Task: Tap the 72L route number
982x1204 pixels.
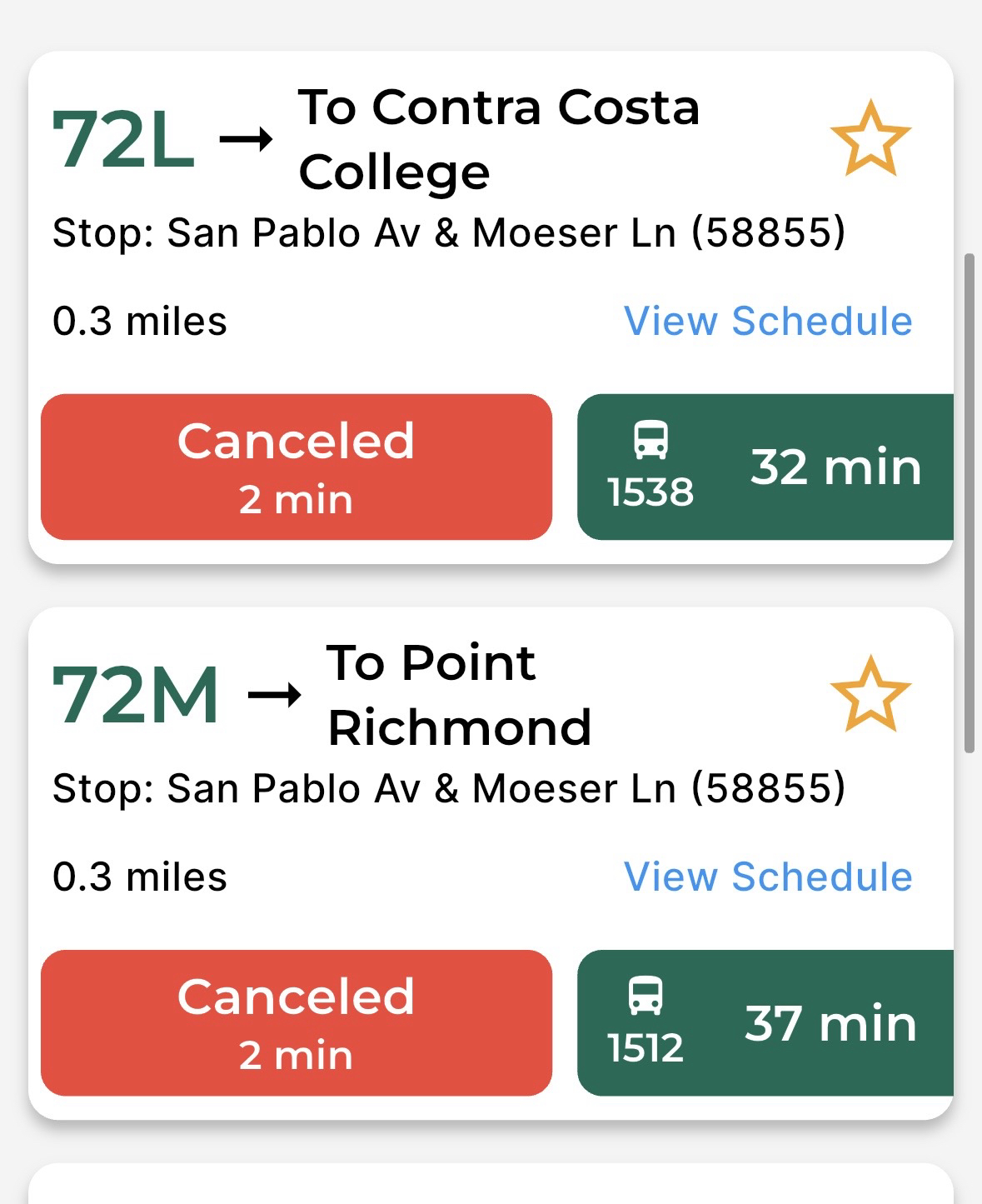Action: click(123, 139)
